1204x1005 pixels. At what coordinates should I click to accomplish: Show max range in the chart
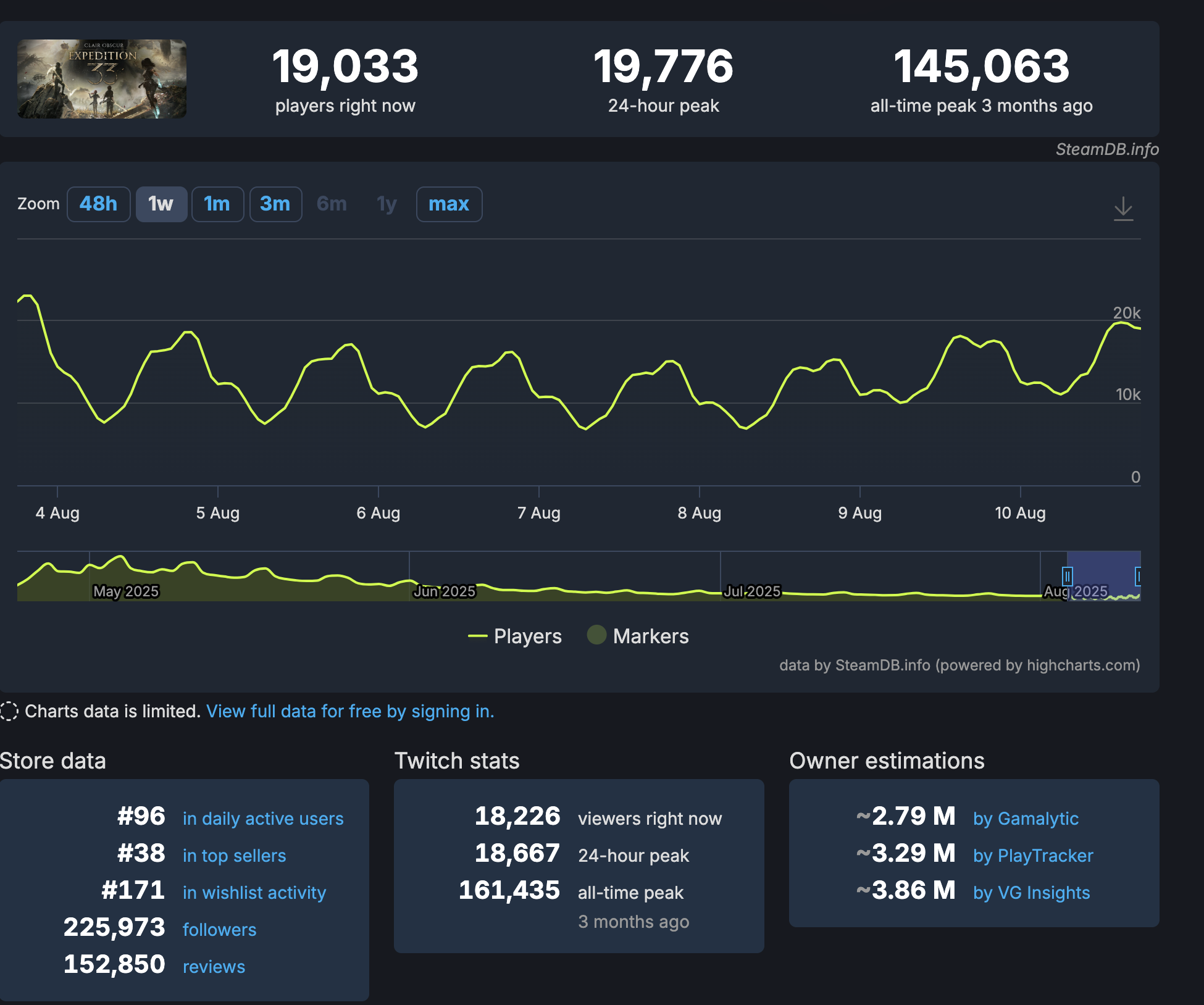[x=449, y=204]
